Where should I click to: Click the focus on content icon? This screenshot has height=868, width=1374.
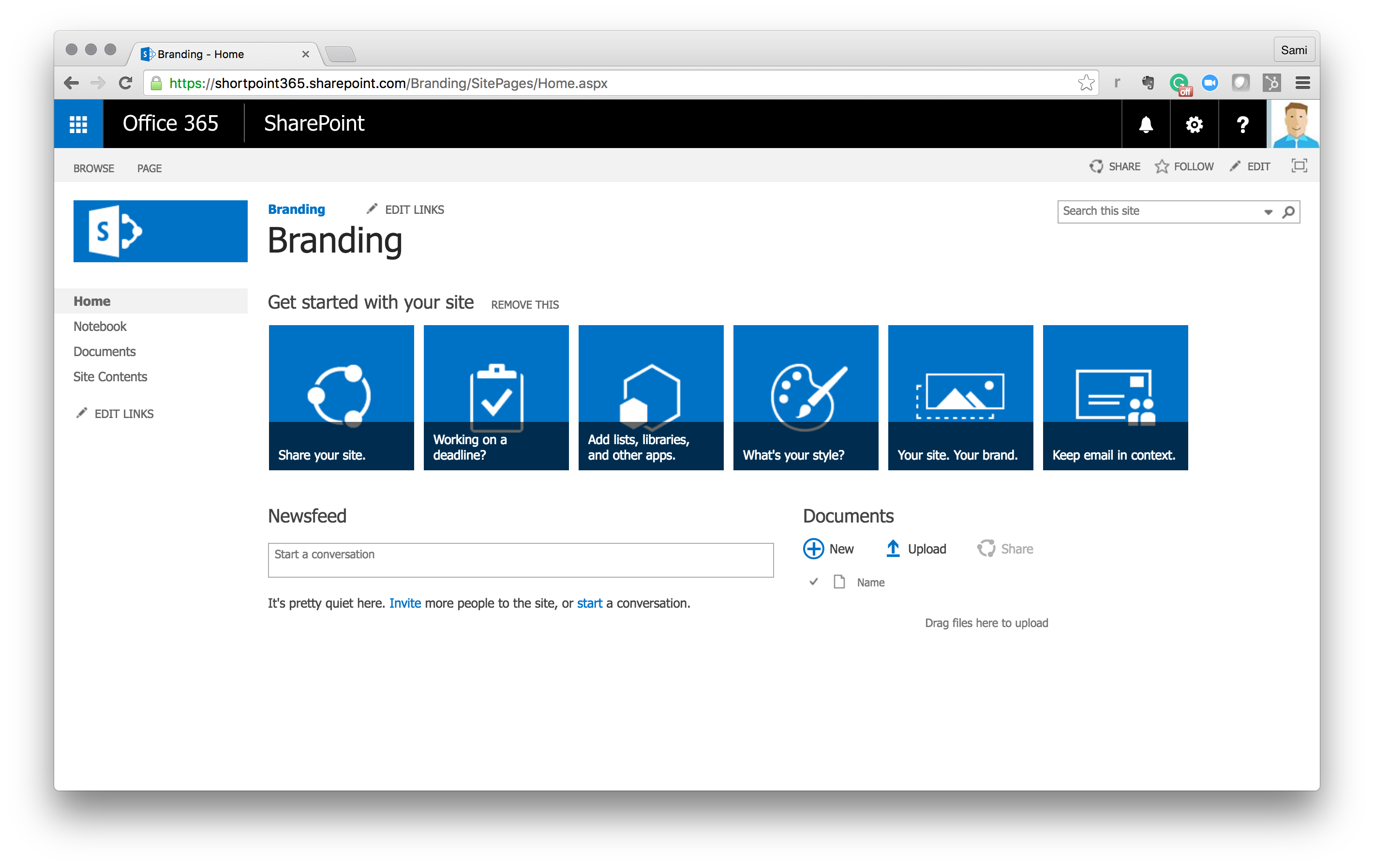click(x=1299, y=166)
